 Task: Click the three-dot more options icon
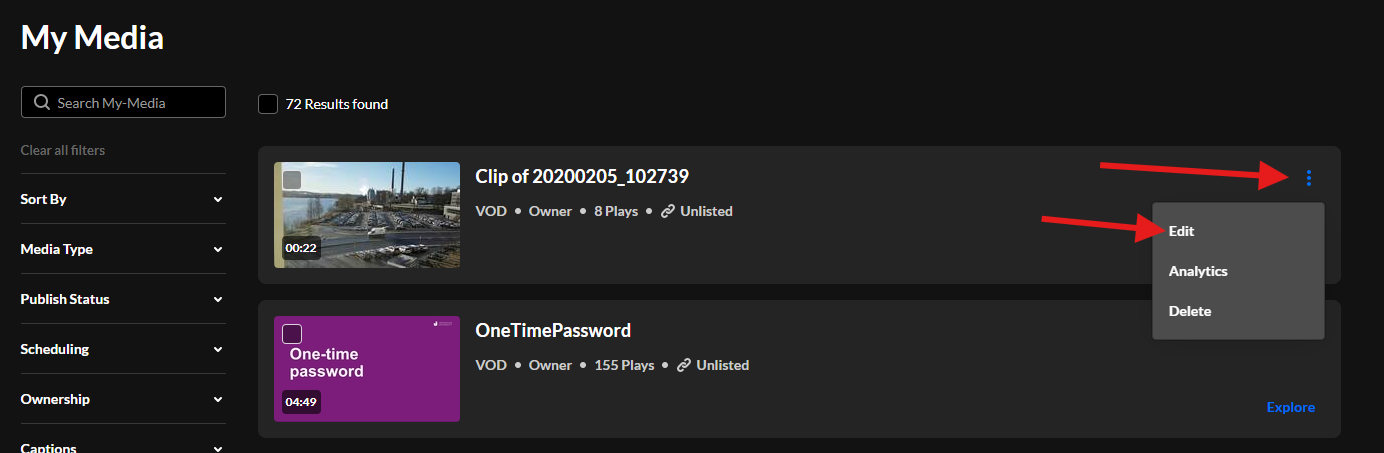point(1308,178)
